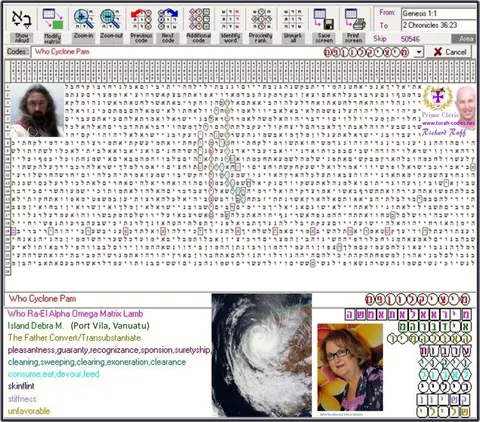Screen dimensions: 480x422
Task: Open the www.torah-codes.net link
Action: click(448, 123)
